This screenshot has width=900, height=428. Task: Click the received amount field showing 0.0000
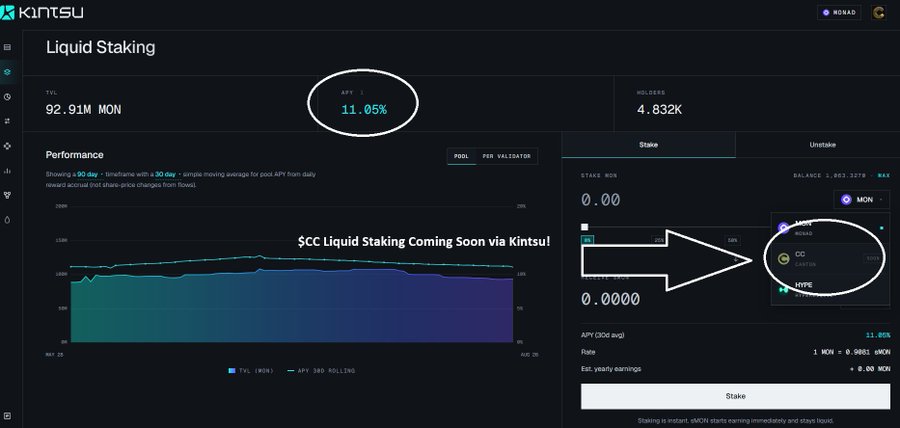610,299
